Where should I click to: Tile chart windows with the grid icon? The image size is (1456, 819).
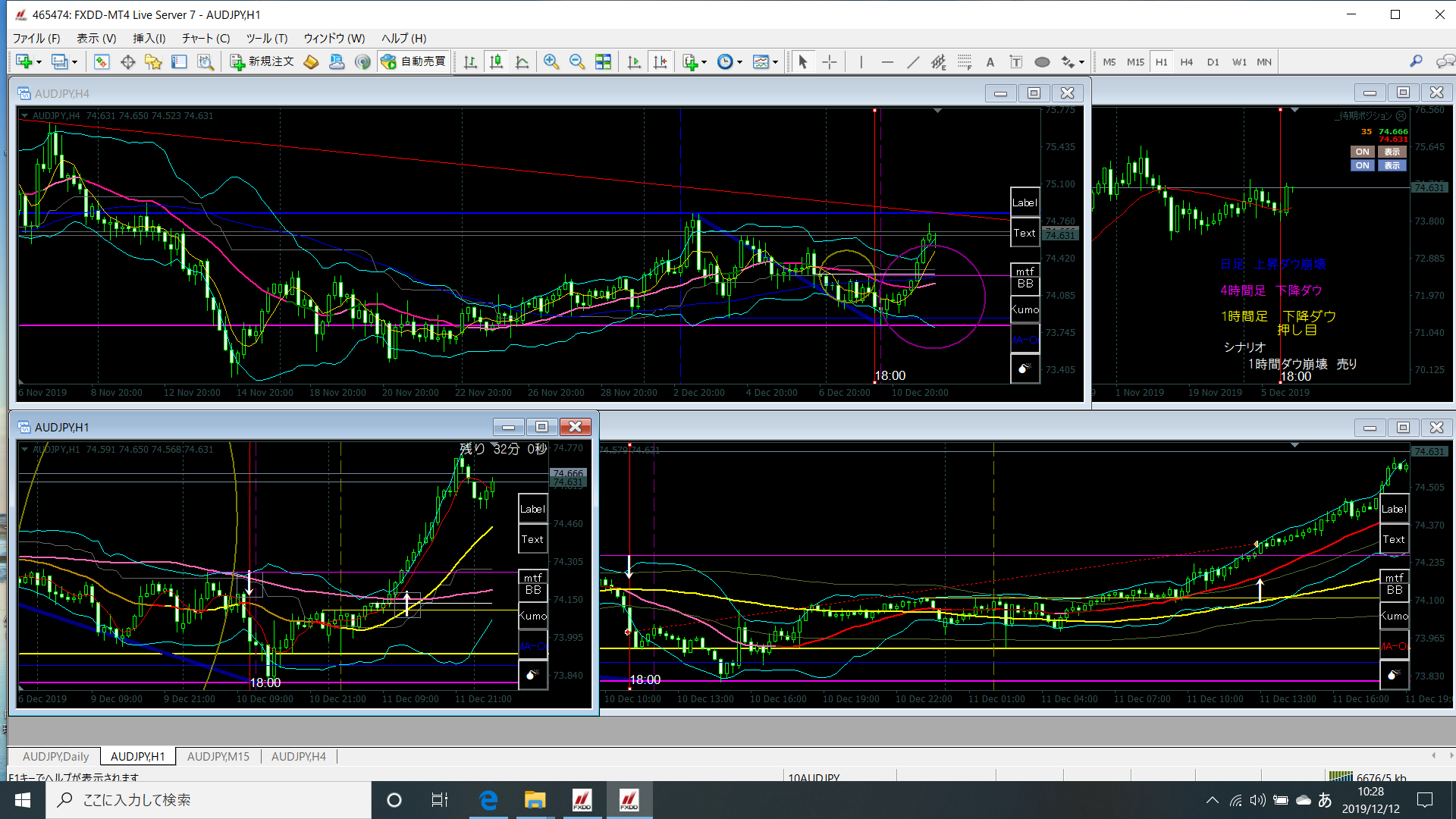coord(603,62)
